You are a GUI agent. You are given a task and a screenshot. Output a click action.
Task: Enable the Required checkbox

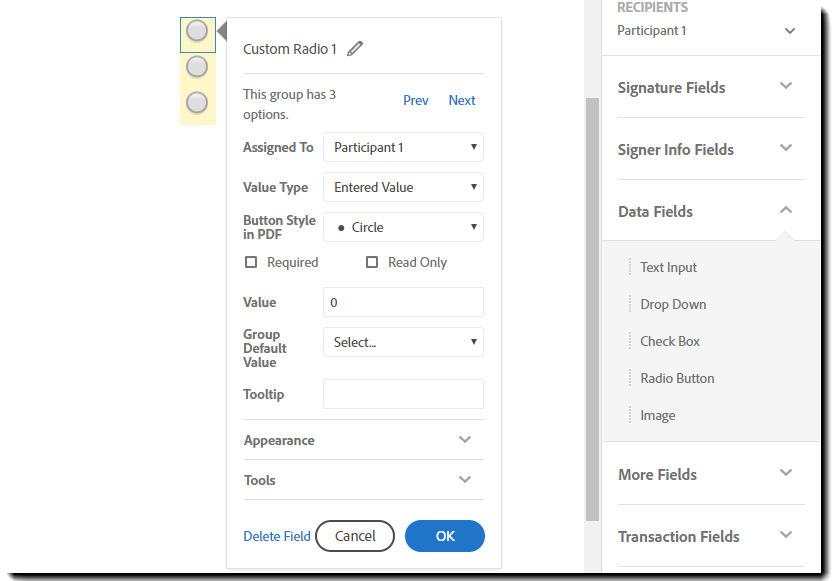click(x=251, y=262)
